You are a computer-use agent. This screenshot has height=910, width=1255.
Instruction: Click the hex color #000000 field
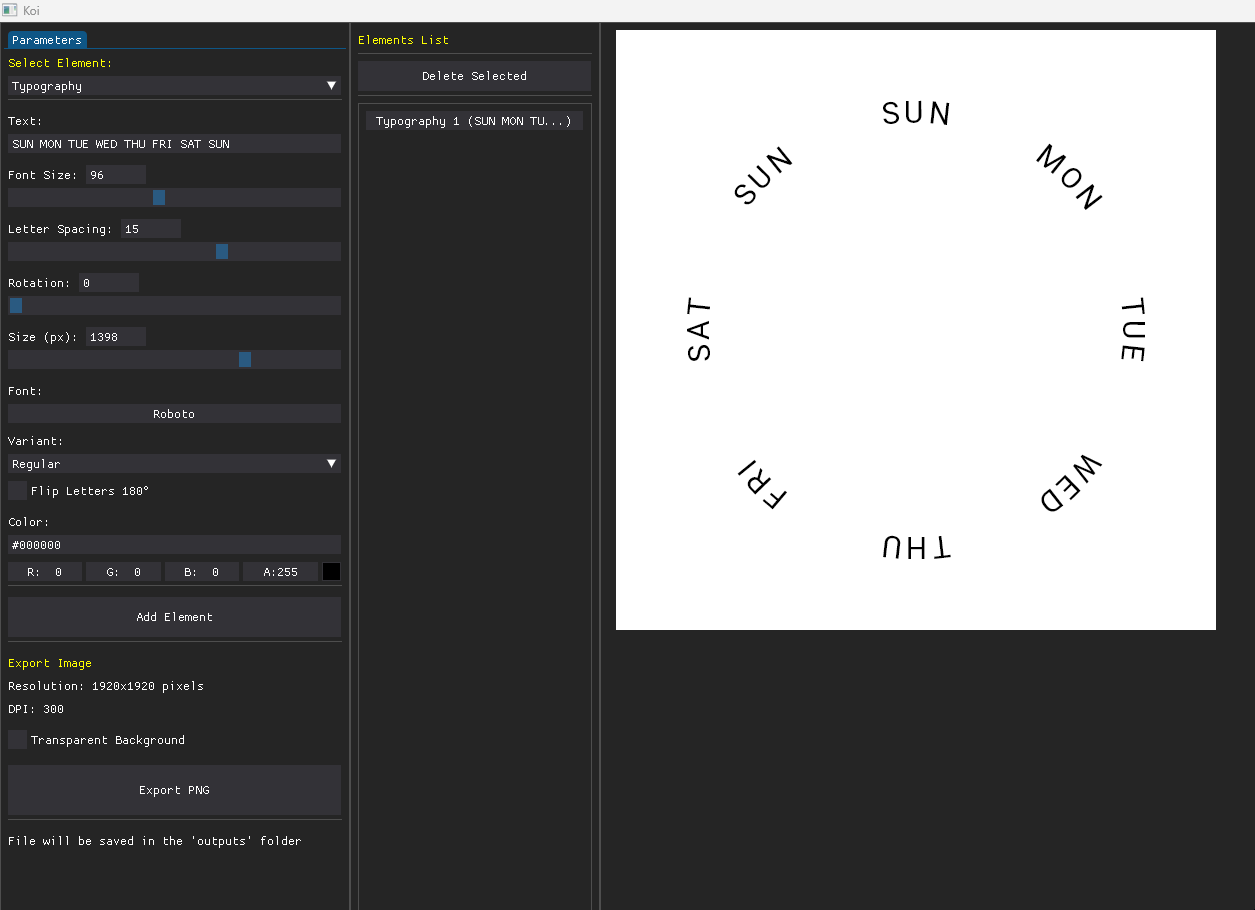174,545
